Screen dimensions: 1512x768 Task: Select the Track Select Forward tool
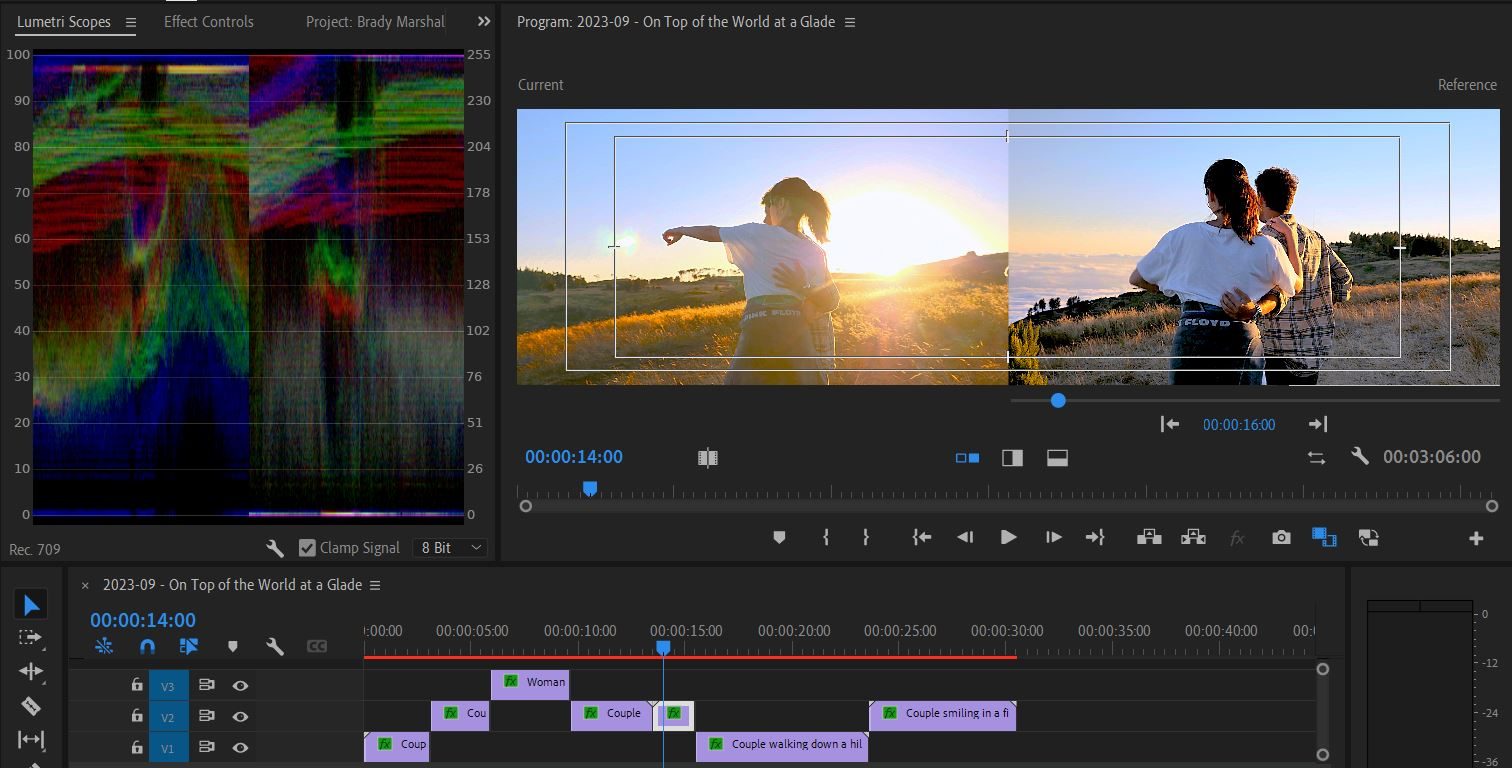tap(31, 637)
